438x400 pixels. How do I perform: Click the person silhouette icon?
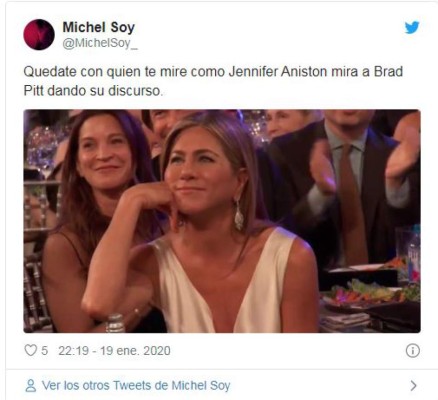pyautogui.click(x=31, y=386)
